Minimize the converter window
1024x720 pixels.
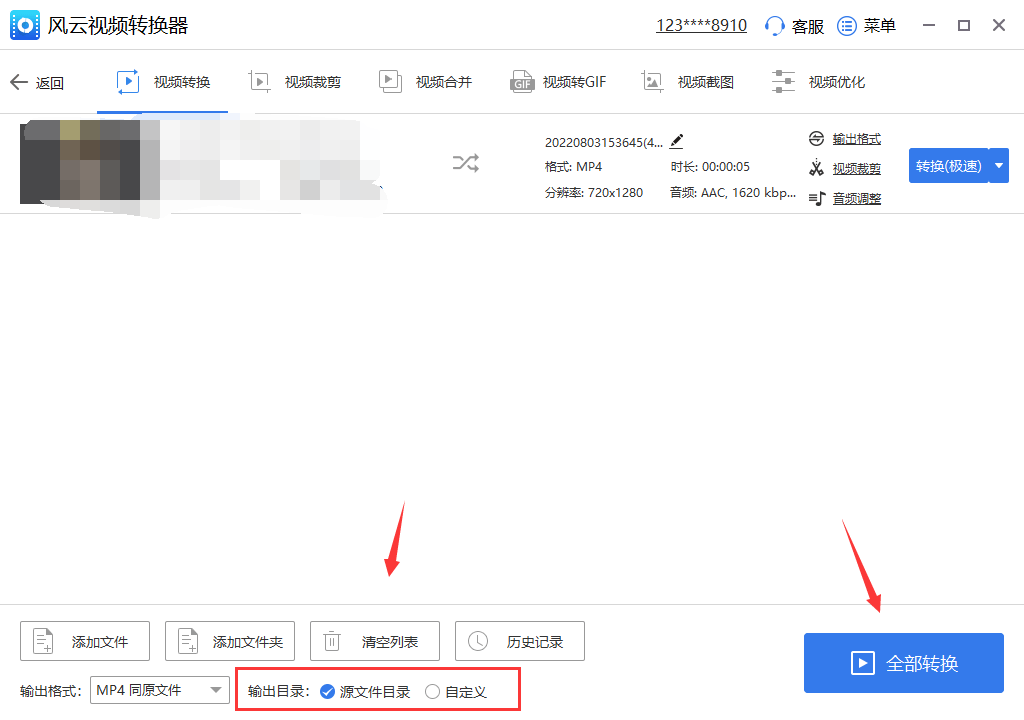tap(929, 25)
